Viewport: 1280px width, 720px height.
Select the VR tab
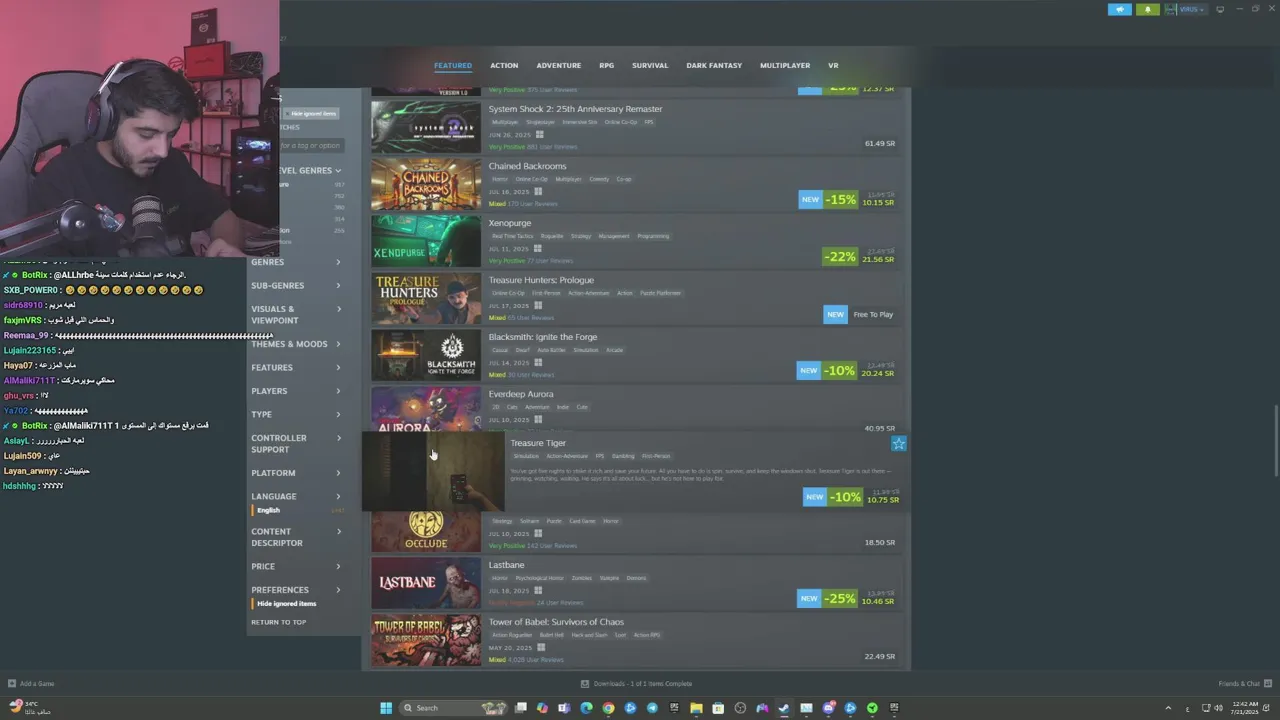pyautogui.click(x=833, y=66)
